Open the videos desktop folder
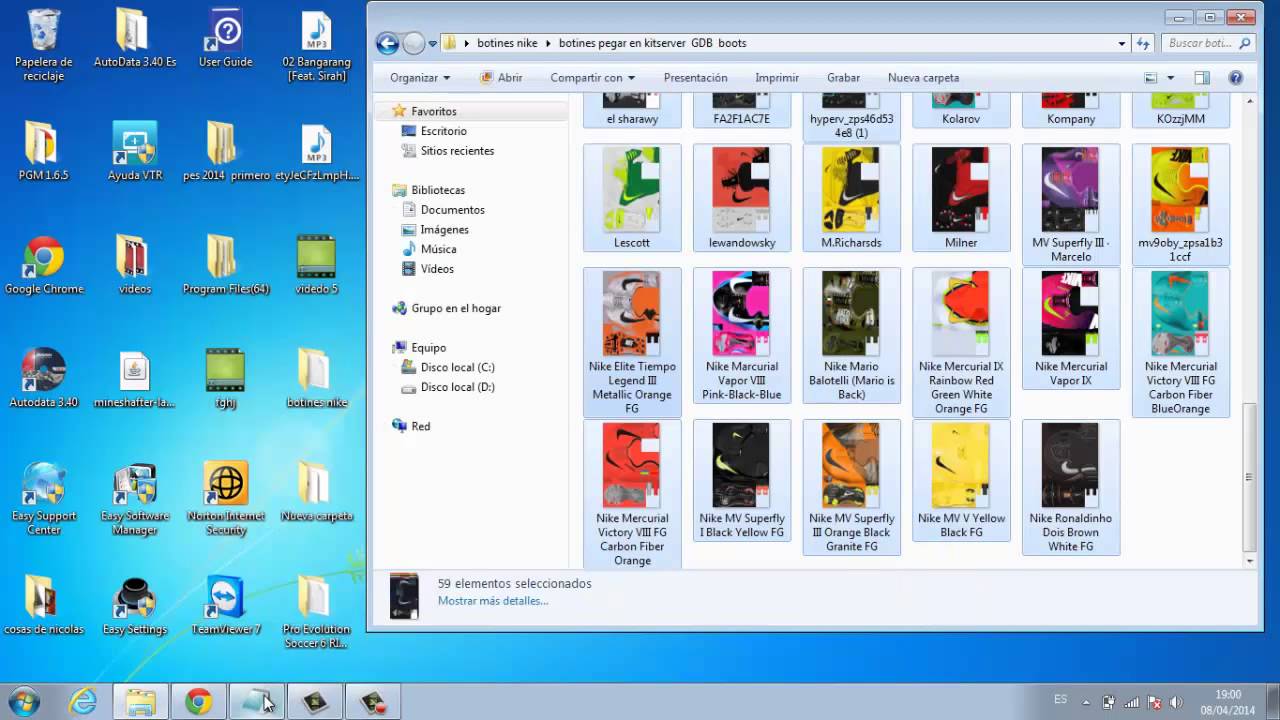The height and width of the screenshot is (720, 1280). tap(135, 266)
